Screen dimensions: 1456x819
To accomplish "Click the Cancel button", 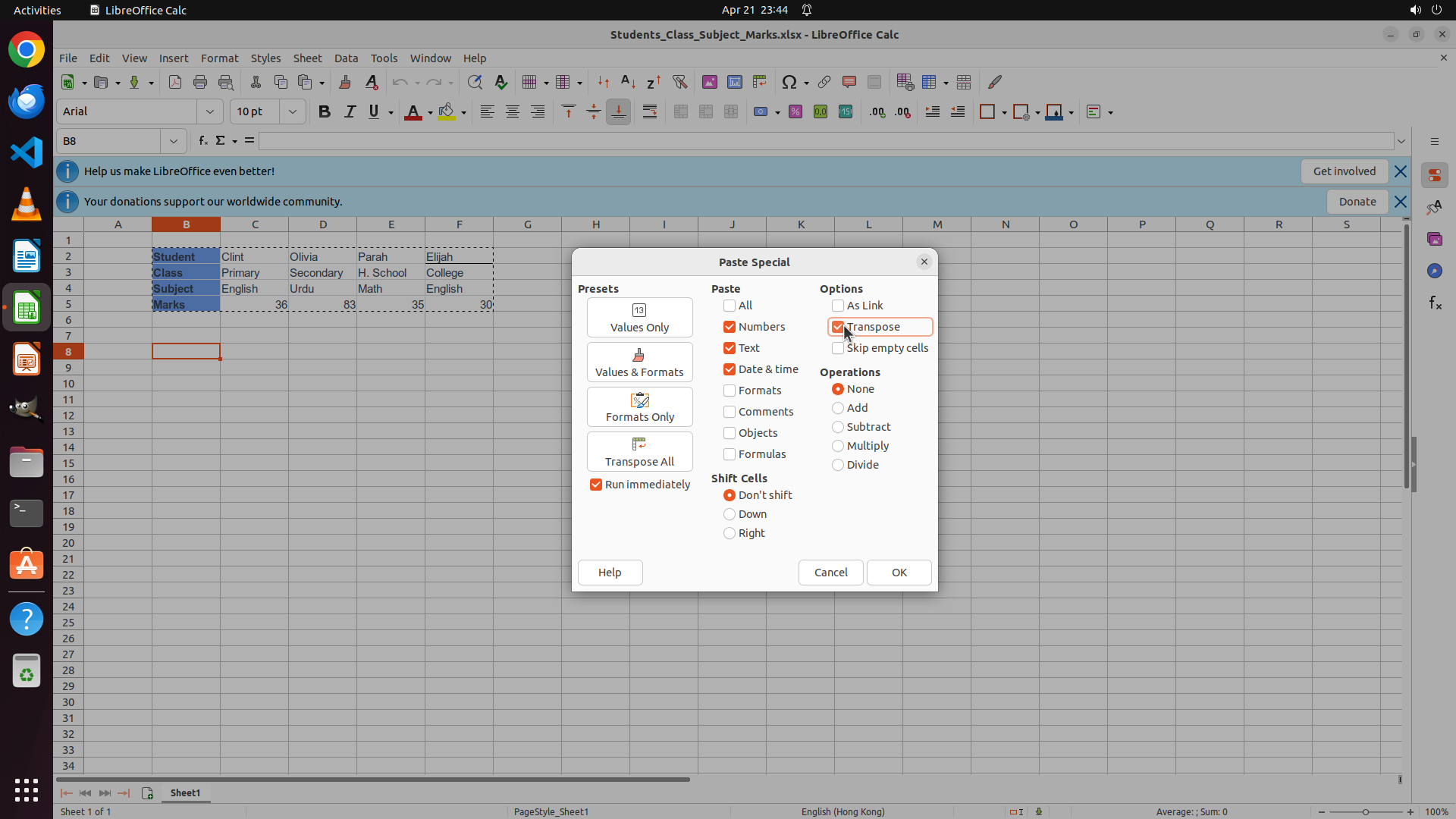I will pyautogui.click(x=830, y=573).
